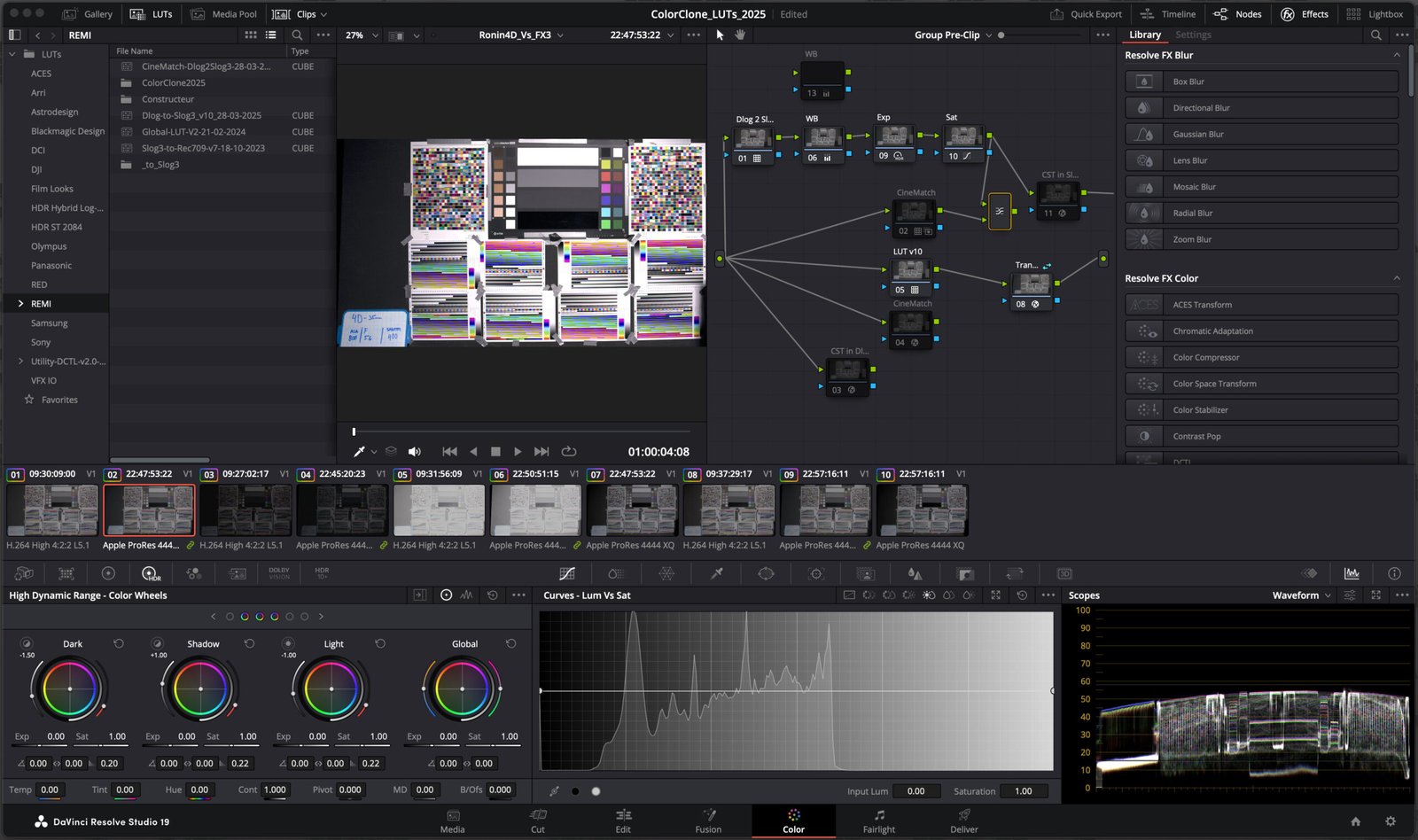
Task: Toggle the Media Pool panel
Action: pos(223,14)
